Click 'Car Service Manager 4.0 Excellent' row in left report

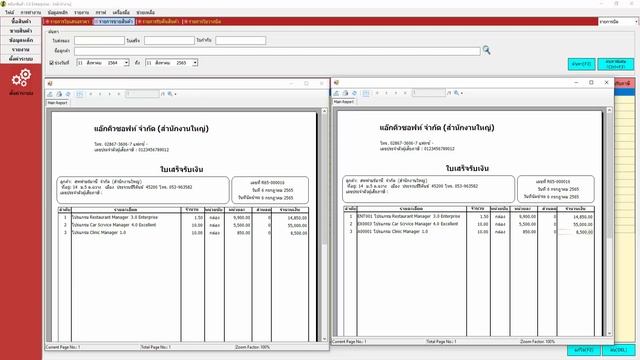[x=183, y=225]
